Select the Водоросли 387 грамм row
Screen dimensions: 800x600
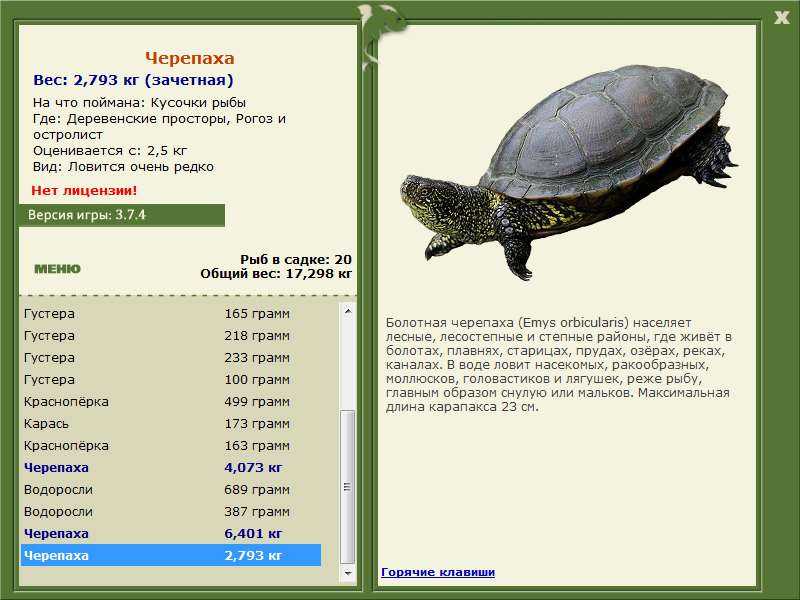coord(171,511)
